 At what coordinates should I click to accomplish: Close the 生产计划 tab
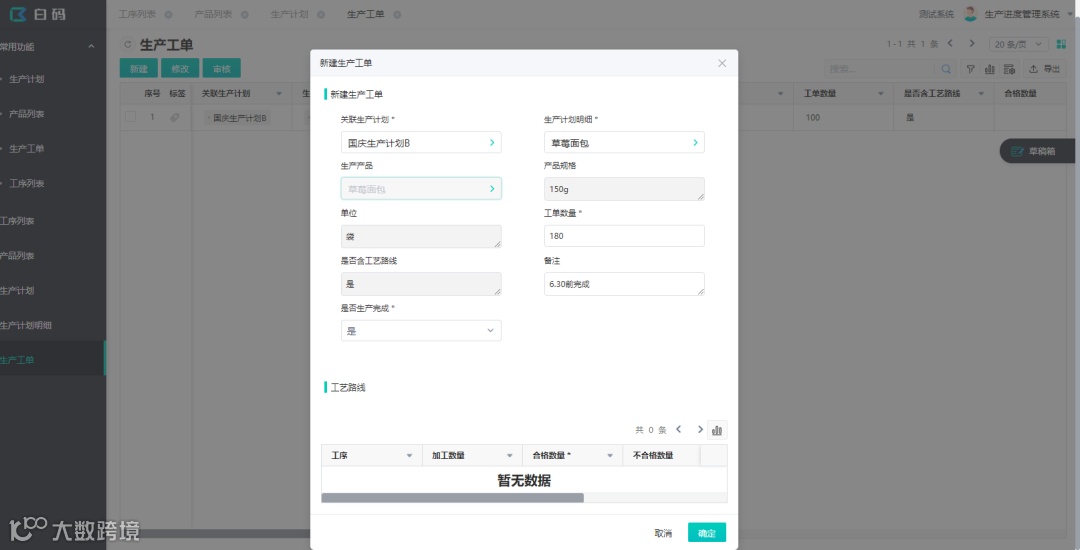tap(321, 14)
